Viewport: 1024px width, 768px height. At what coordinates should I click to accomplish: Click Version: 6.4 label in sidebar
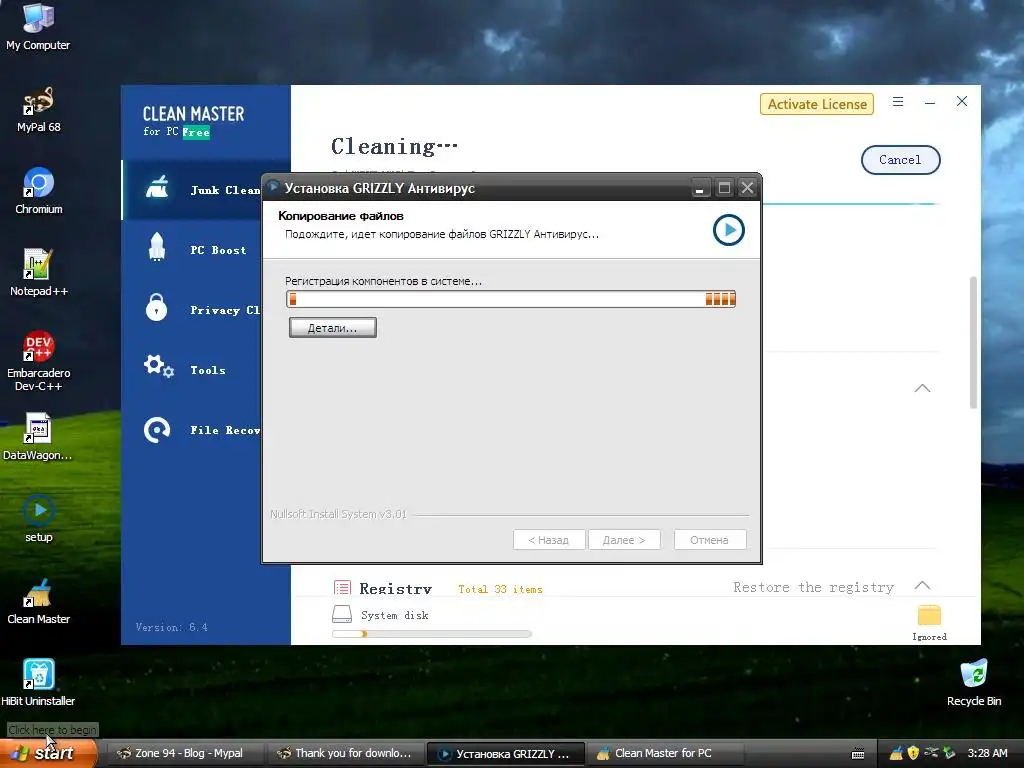point(172,627)
